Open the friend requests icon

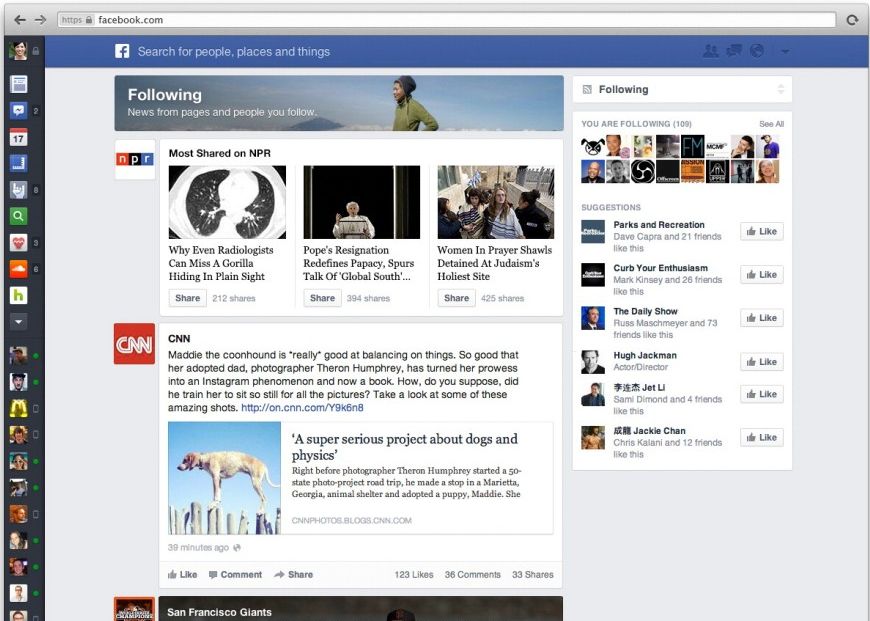pyautogui.click(x=711, y=51)
